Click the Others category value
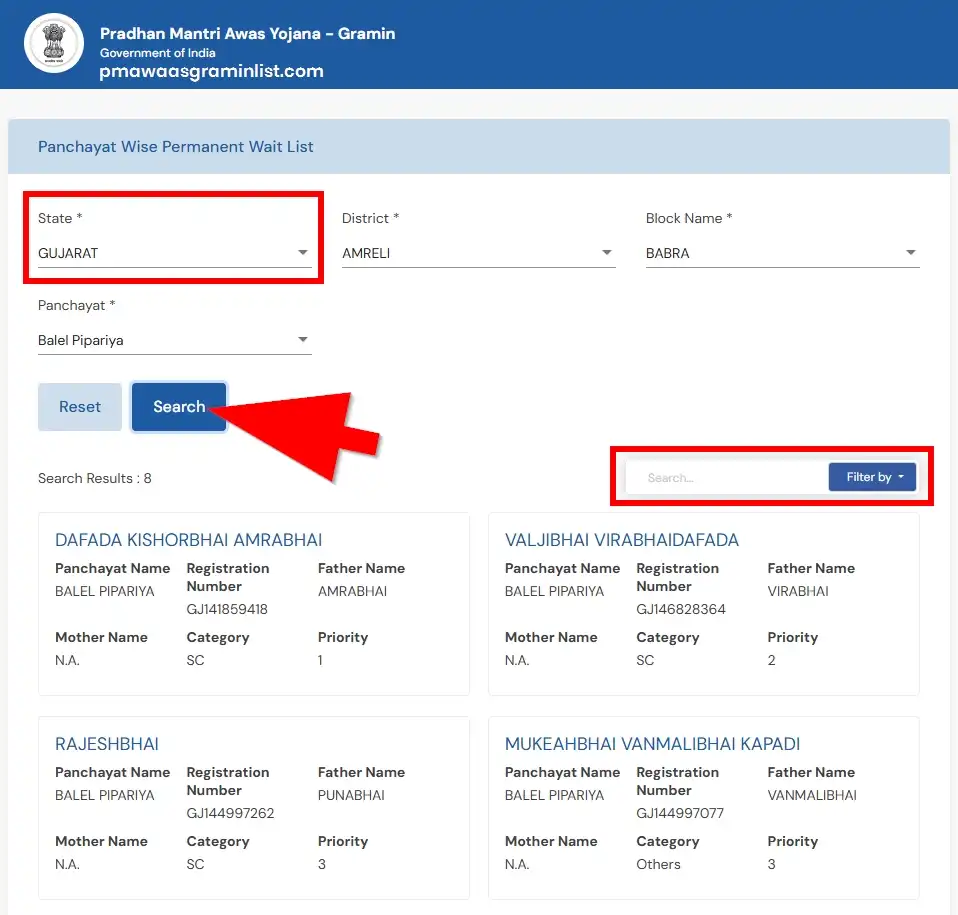This screenshot has width=958, height=915. tap(658, 864)
